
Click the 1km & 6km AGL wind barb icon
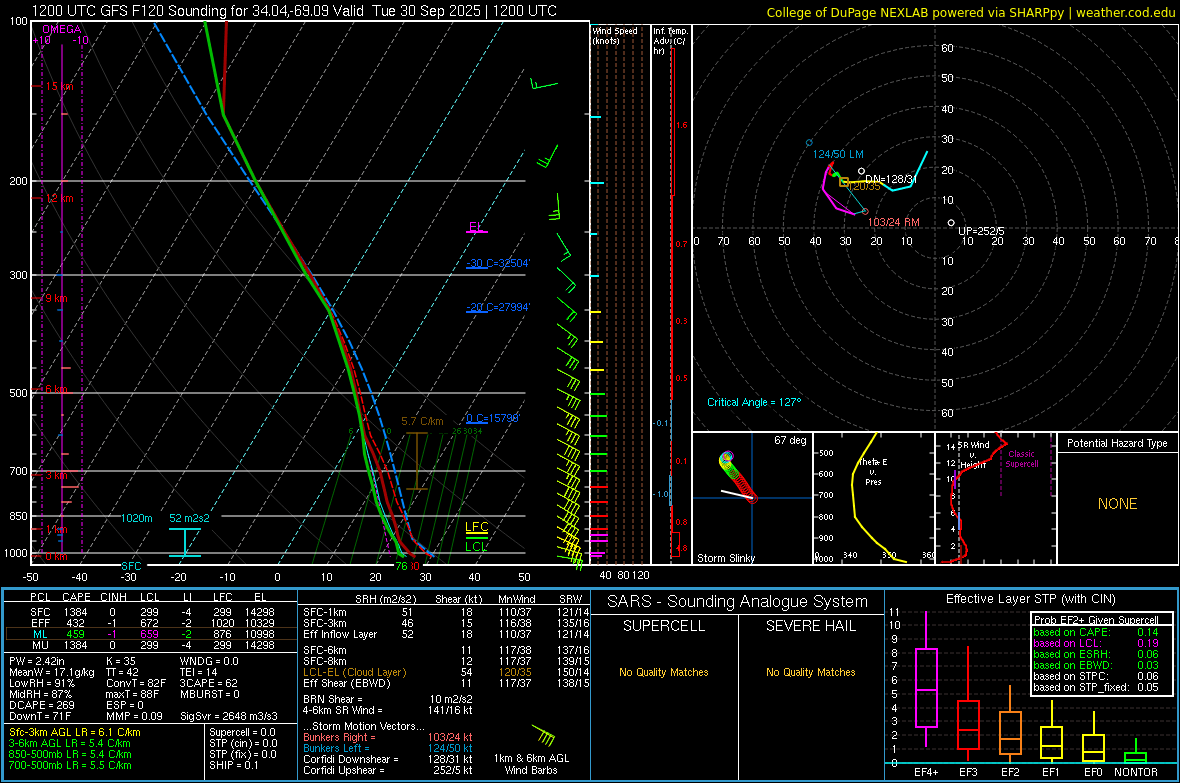click(543, 735)
